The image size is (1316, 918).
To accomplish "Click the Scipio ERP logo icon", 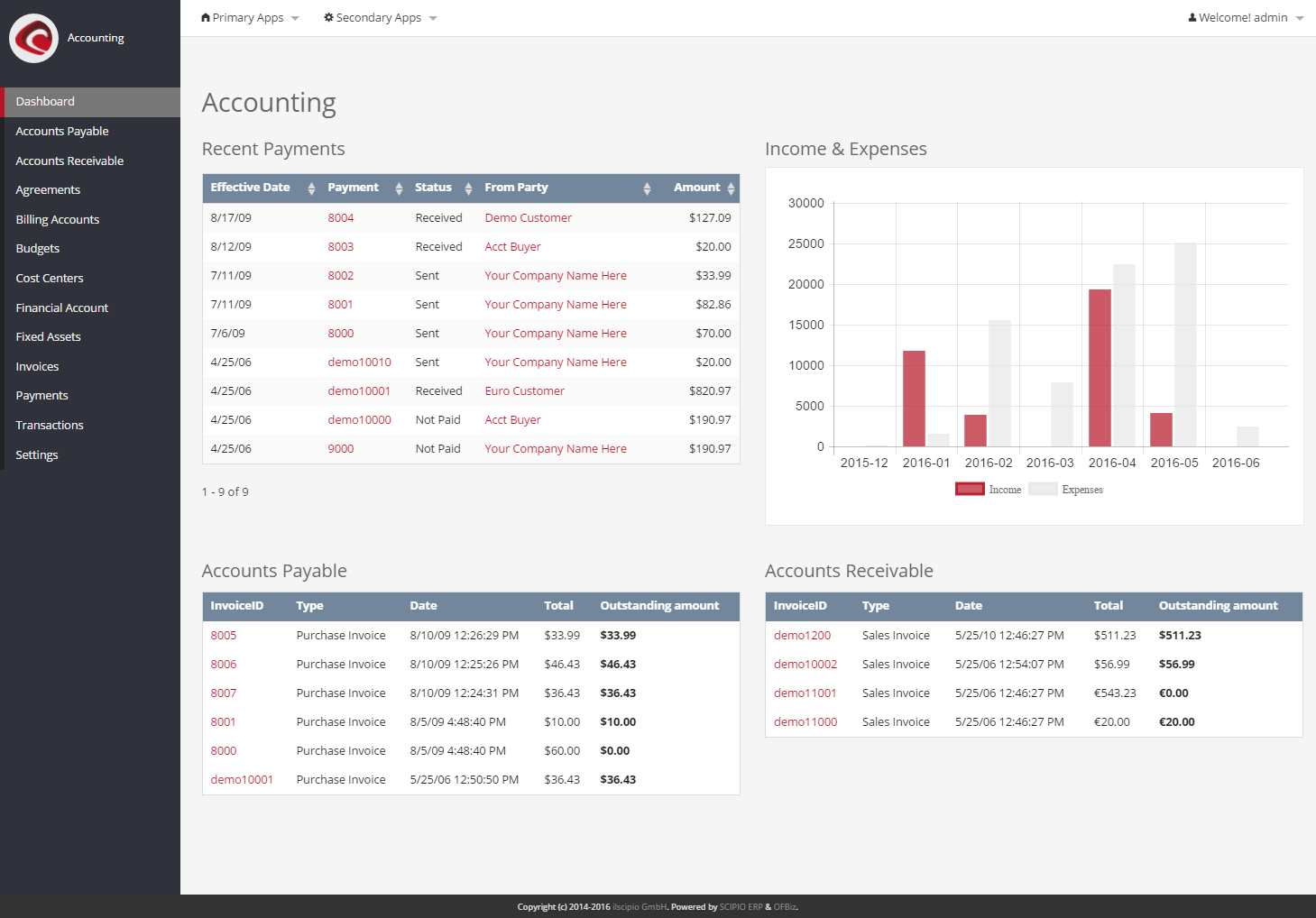I will click(34, 38).
